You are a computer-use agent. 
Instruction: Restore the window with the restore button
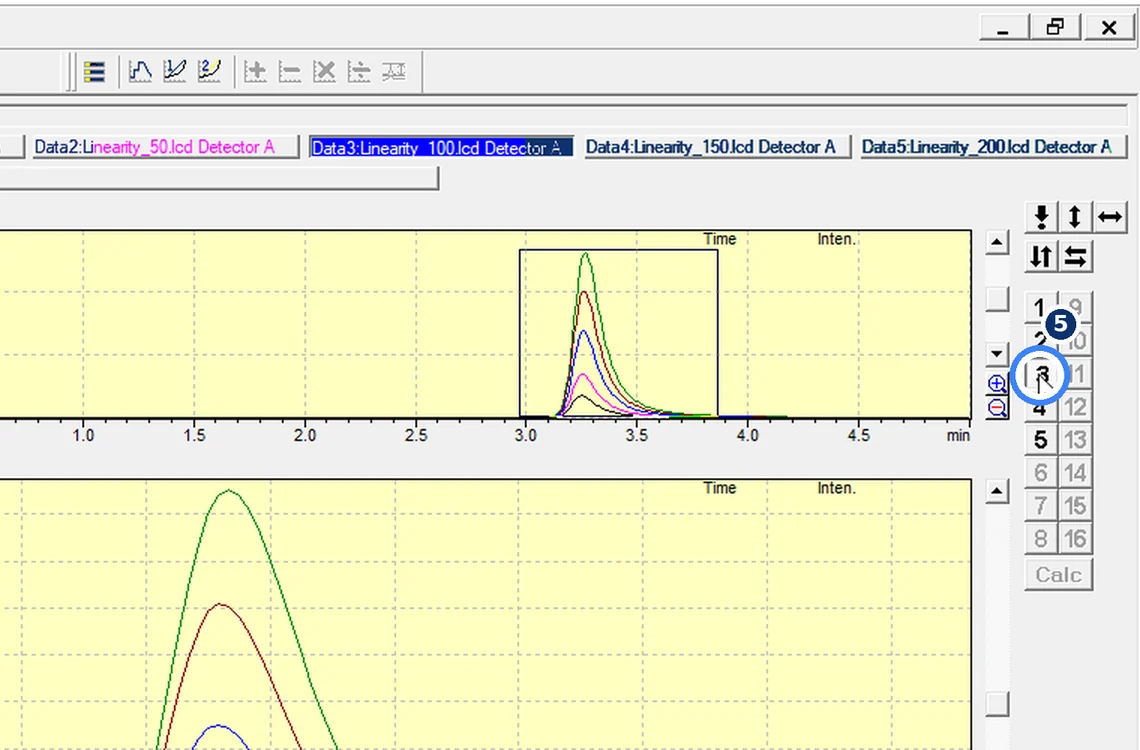point(1056,27)
